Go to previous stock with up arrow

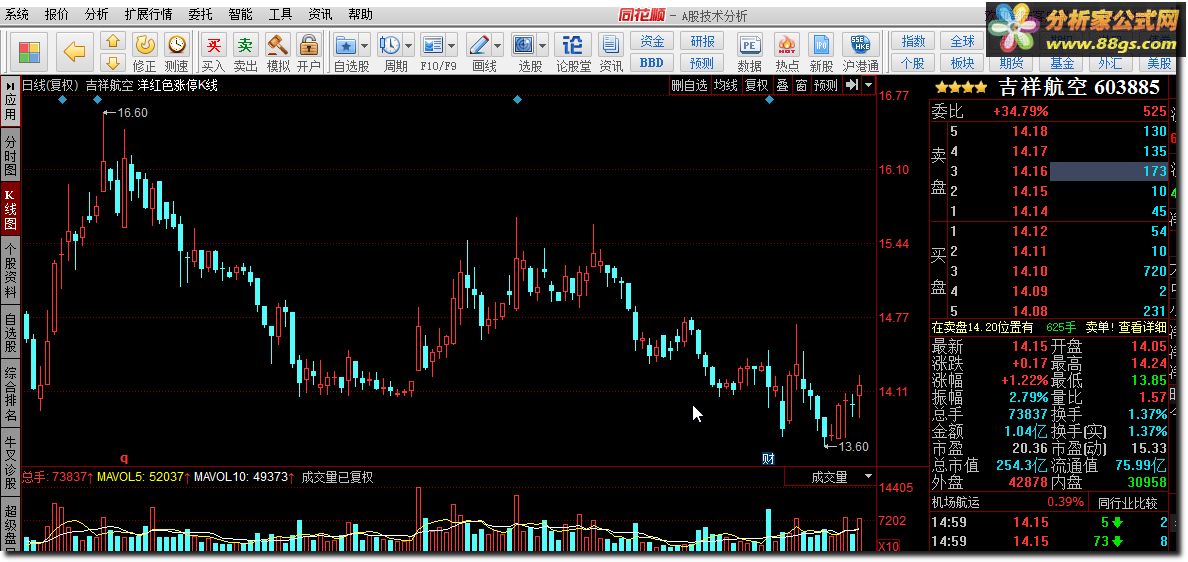[113, 42]
